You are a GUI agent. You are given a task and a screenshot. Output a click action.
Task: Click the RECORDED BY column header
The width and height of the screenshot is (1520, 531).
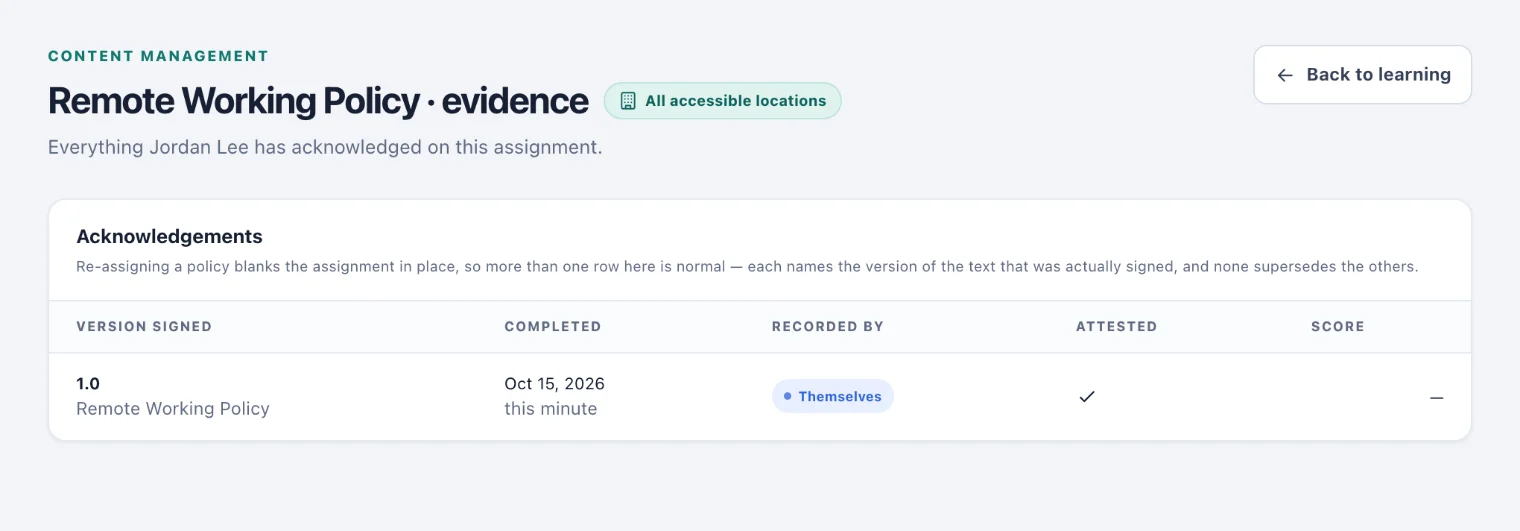pyautogui.click(x=828, y=326)
